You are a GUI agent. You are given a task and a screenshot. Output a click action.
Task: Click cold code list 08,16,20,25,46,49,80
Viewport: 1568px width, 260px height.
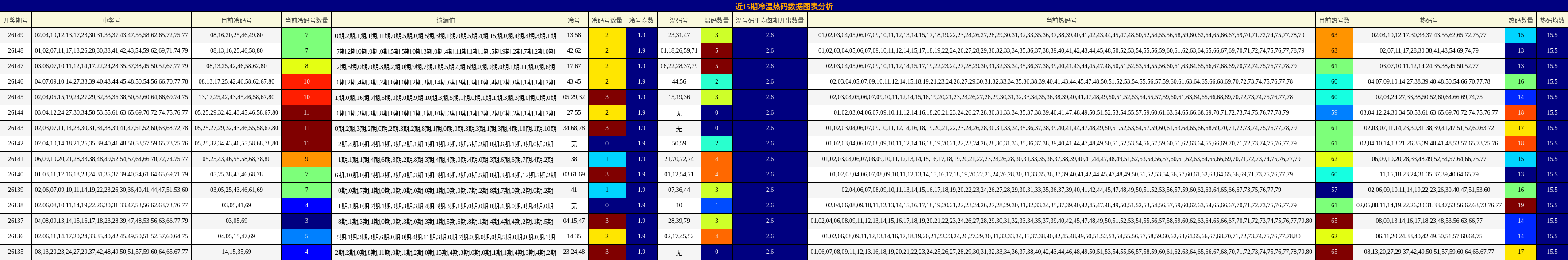click(x=237, y=35)
